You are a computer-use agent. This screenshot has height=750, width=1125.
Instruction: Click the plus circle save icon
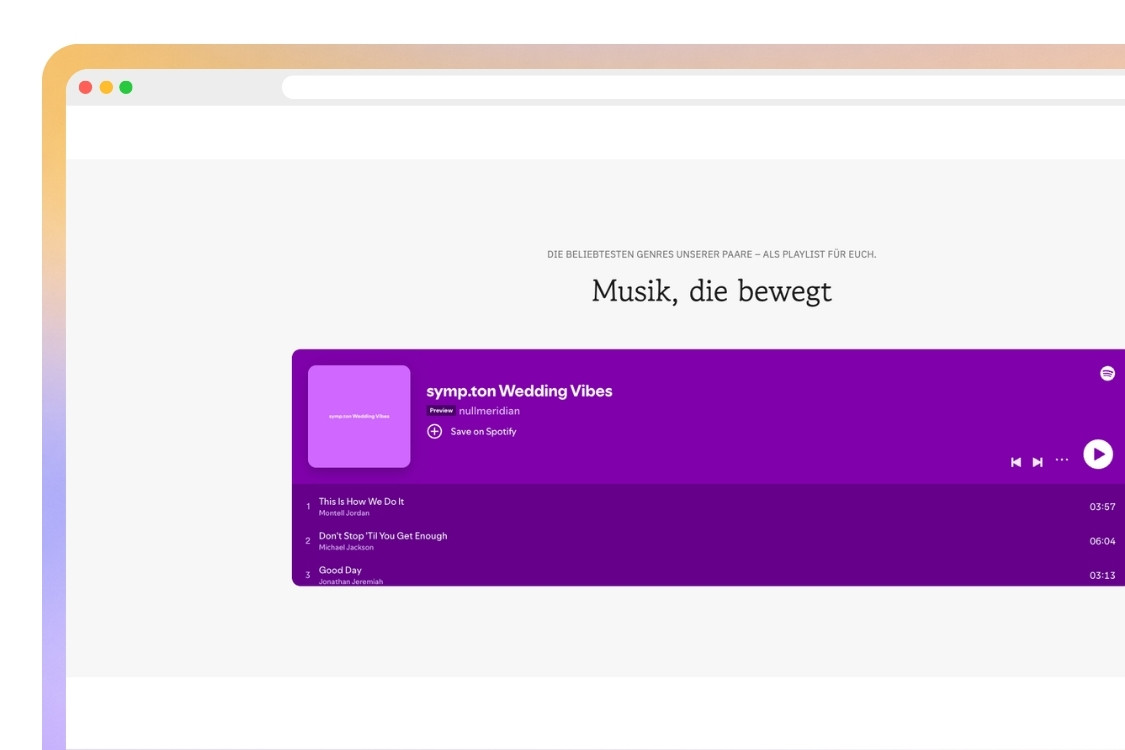435,431
